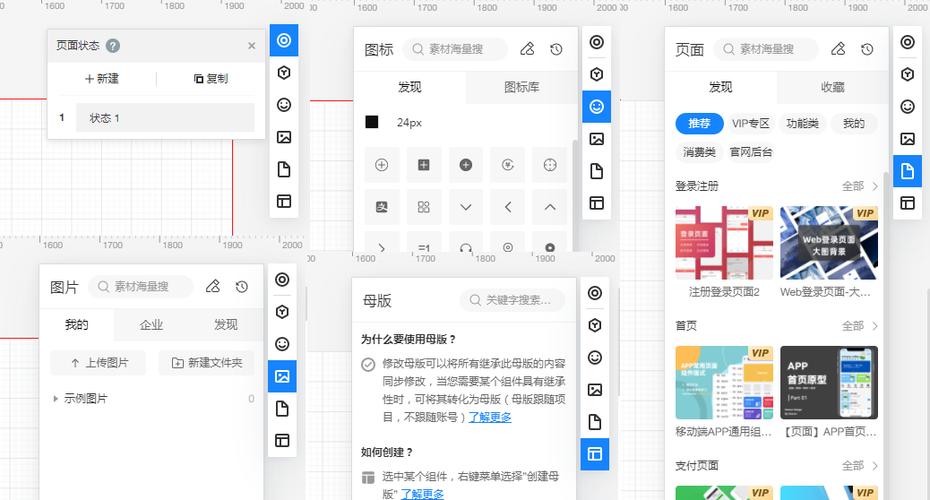Open master layout icon beside 页面状态 panel
Image resolution: width=930 pixels, height=500 pixels.
tap(284, 201)
